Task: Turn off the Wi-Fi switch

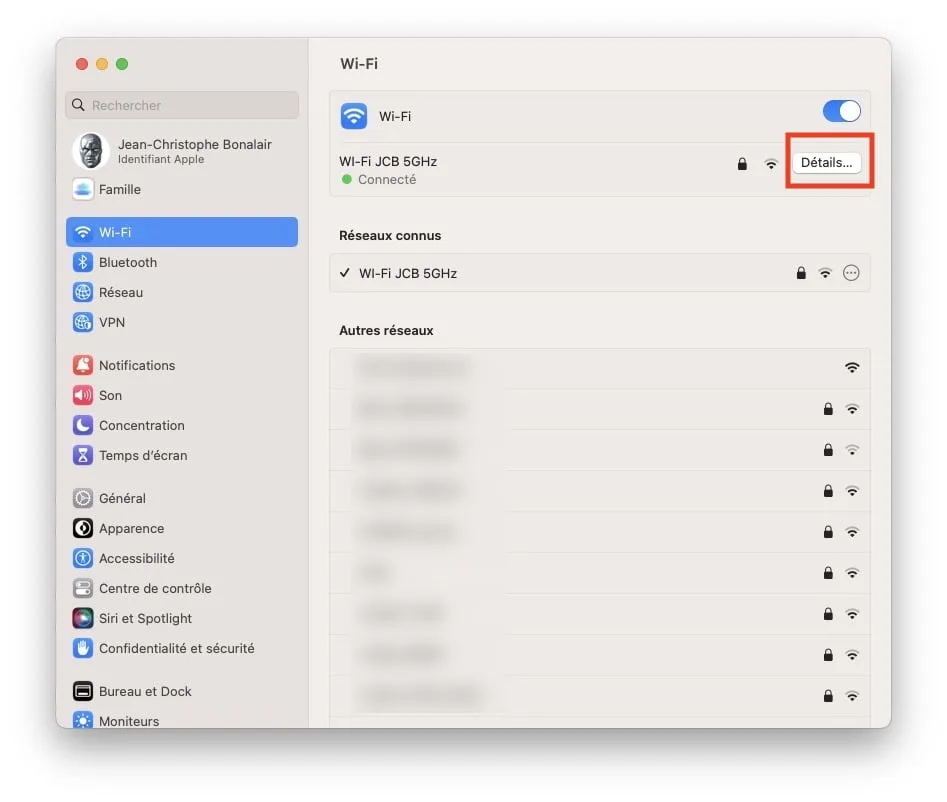Action: 841,111
